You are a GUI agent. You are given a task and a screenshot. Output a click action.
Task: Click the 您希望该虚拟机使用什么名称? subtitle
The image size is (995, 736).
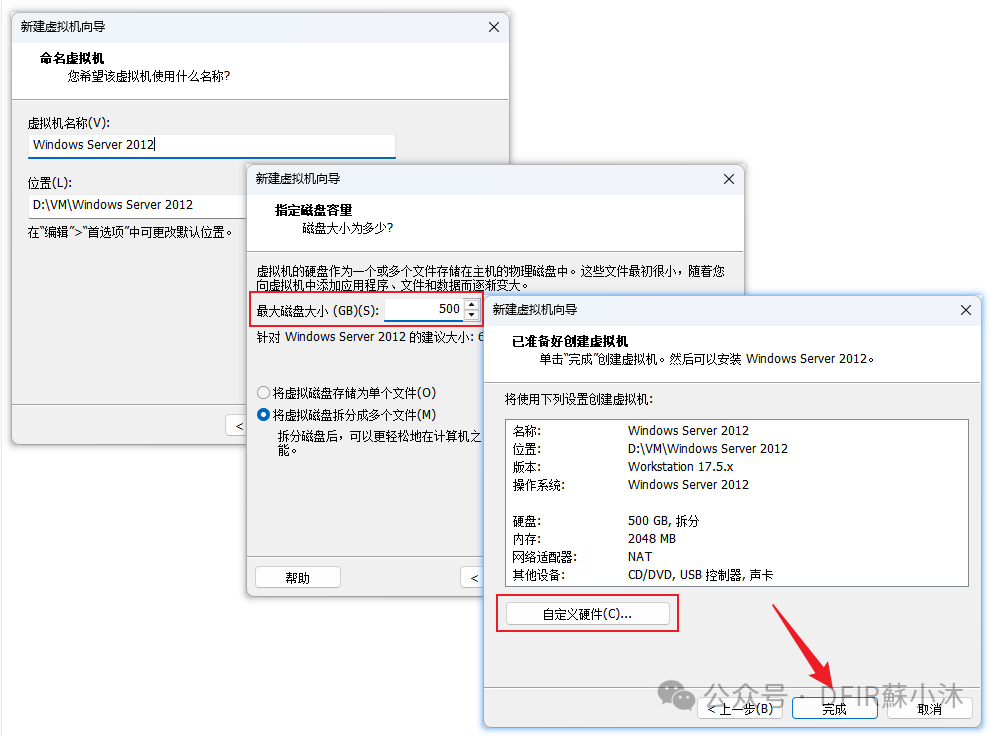point(148,76)
